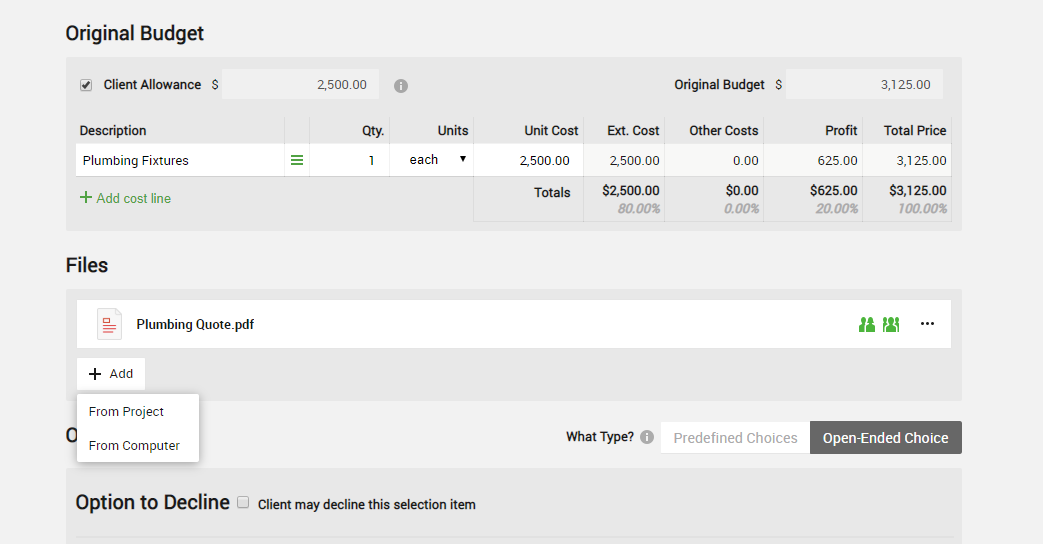Click the Add files dropdown button
This screenshot has width=1043, height=544.
point(111,374)
